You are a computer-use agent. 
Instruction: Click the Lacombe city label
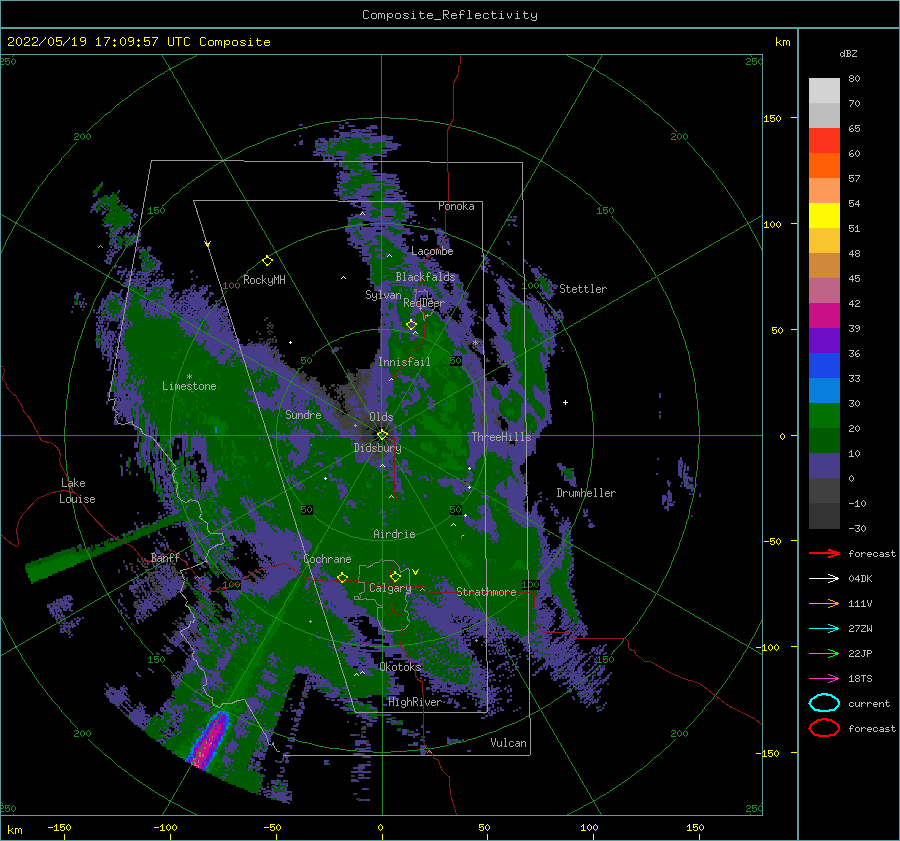coord(432,251)
